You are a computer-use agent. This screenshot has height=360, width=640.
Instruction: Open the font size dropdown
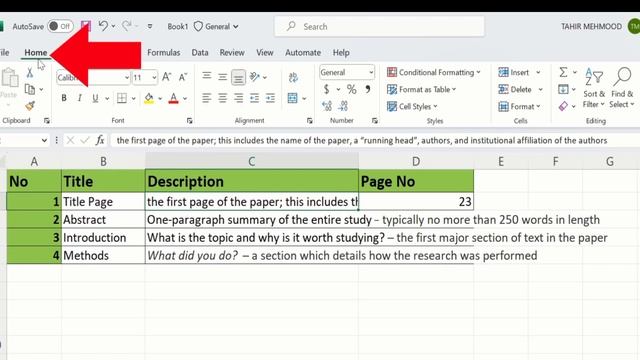click(154, 77)
